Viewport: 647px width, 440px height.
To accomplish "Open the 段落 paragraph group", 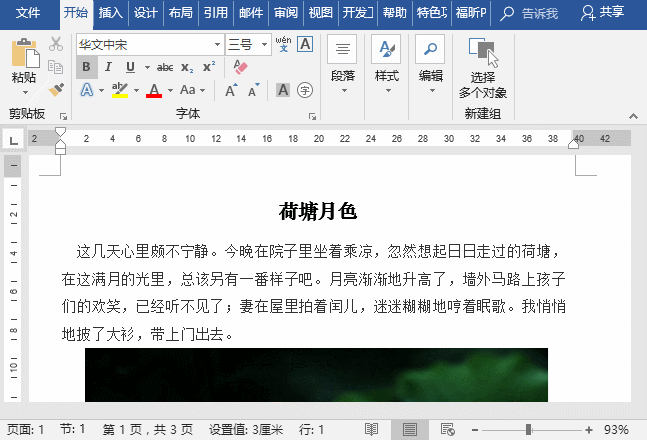I will tap(342, 65).
